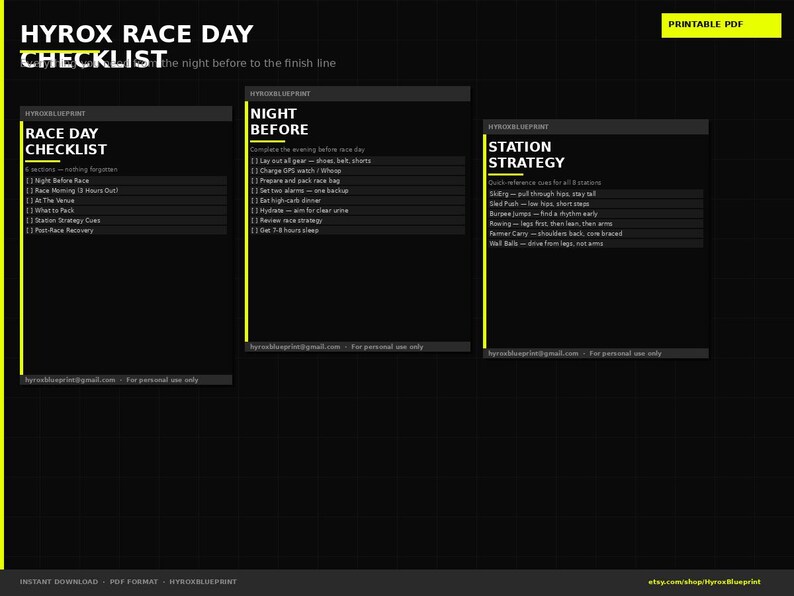Click the PRINTABLE PDF badge
The width and height of the screenshot is (794, 596).
tap(721, 25)
